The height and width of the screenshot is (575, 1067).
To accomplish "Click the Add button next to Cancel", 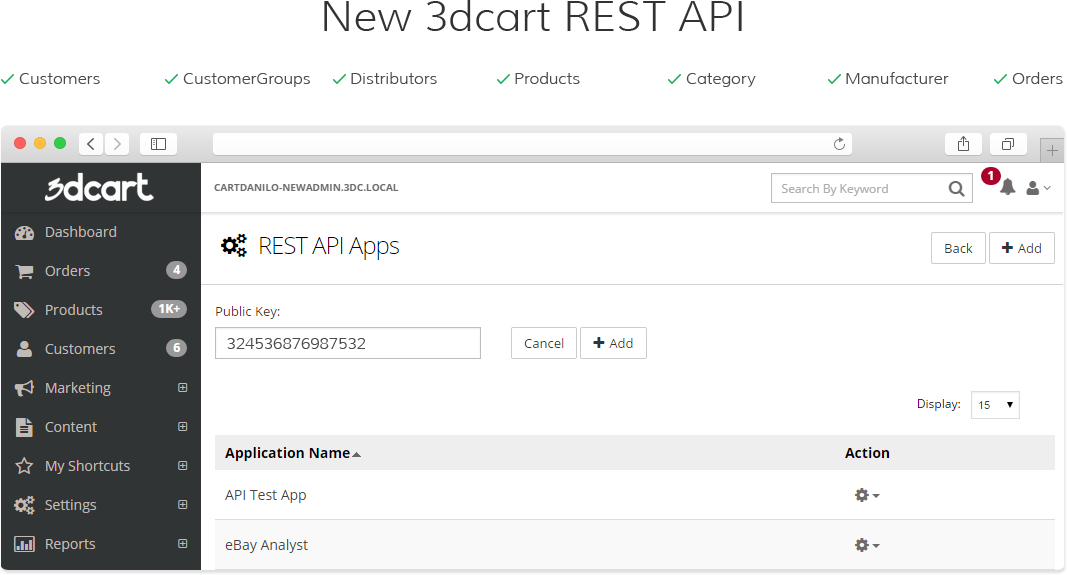I will point(613,343).
